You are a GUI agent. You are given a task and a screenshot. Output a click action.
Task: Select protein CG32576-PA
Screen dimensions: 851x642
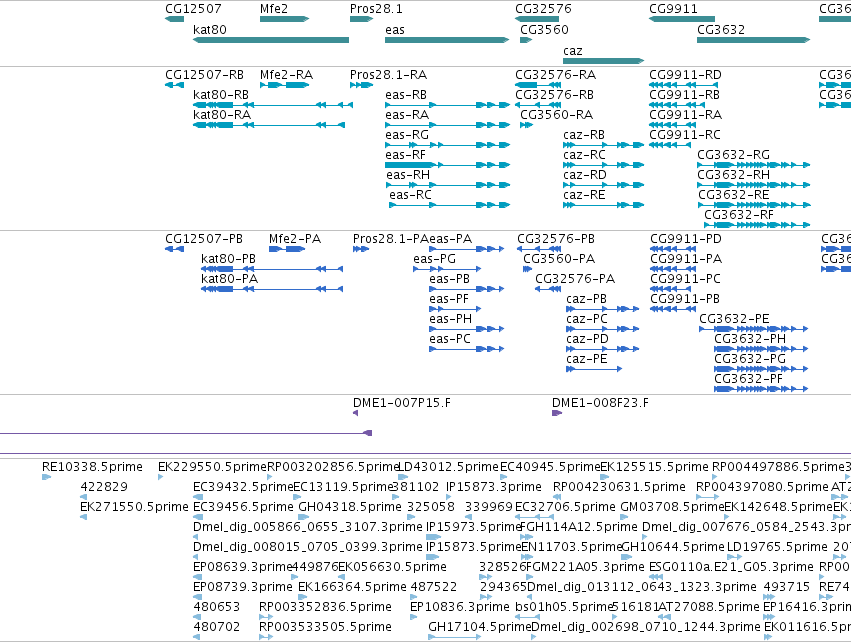click(x=575, y=279)
